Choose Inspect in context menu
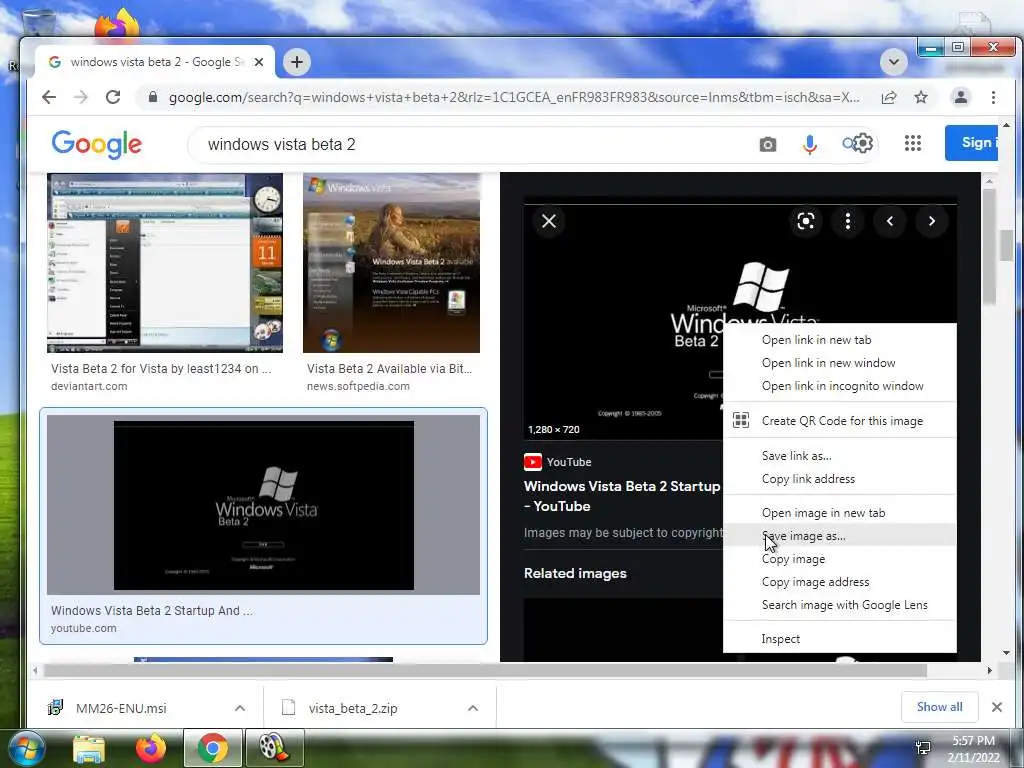This screenshot has width=1024, height=768. pyautogui.click(x=840, y=639)
